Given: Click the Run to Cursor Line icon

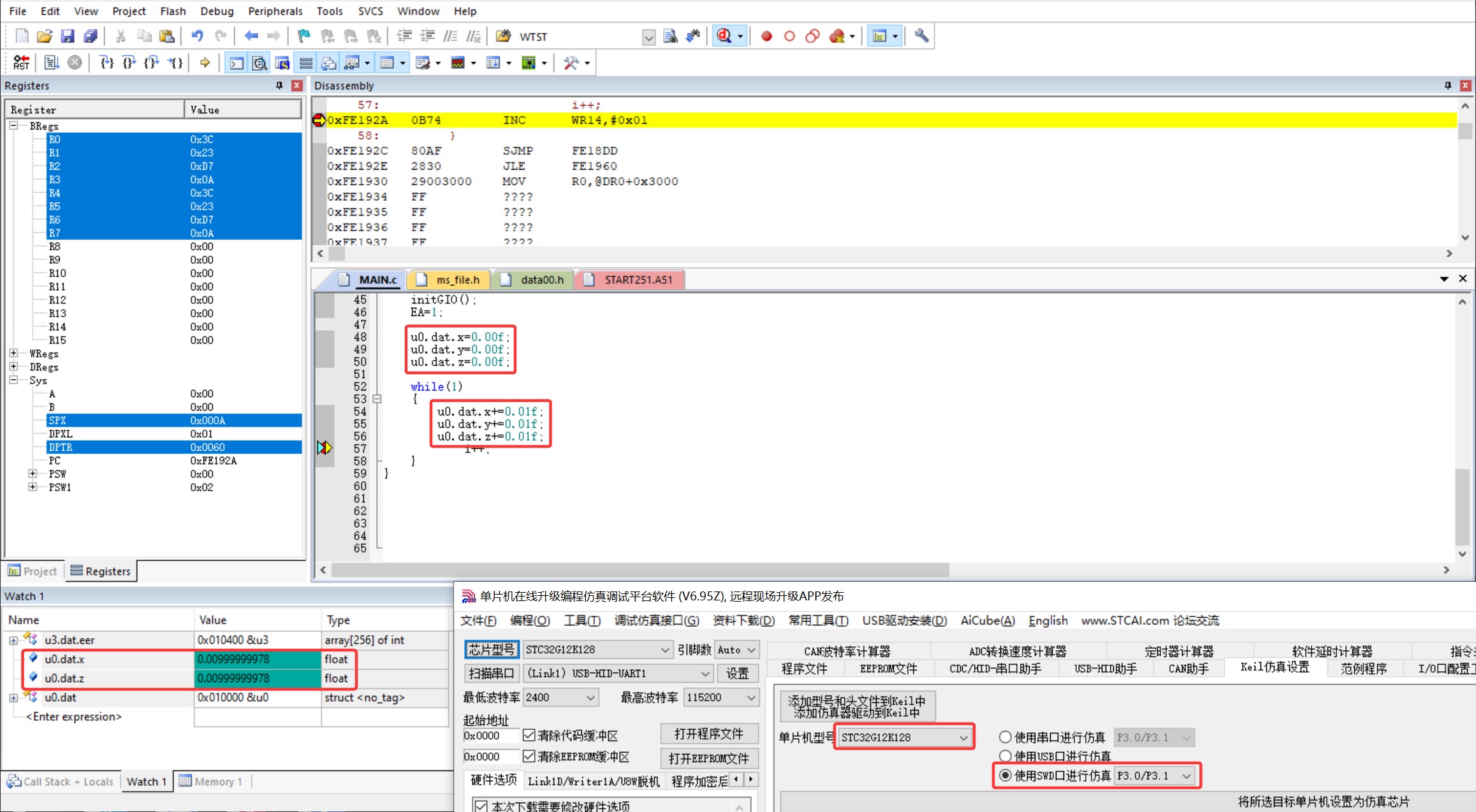Looking at the screenshot, I should (x=175, y=62).
